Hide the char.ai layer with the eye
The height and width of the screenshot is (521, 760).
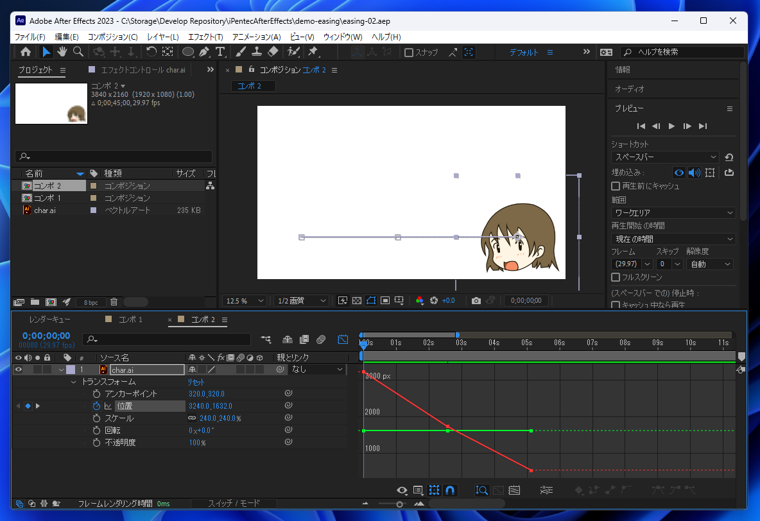(x=18, y=369)
